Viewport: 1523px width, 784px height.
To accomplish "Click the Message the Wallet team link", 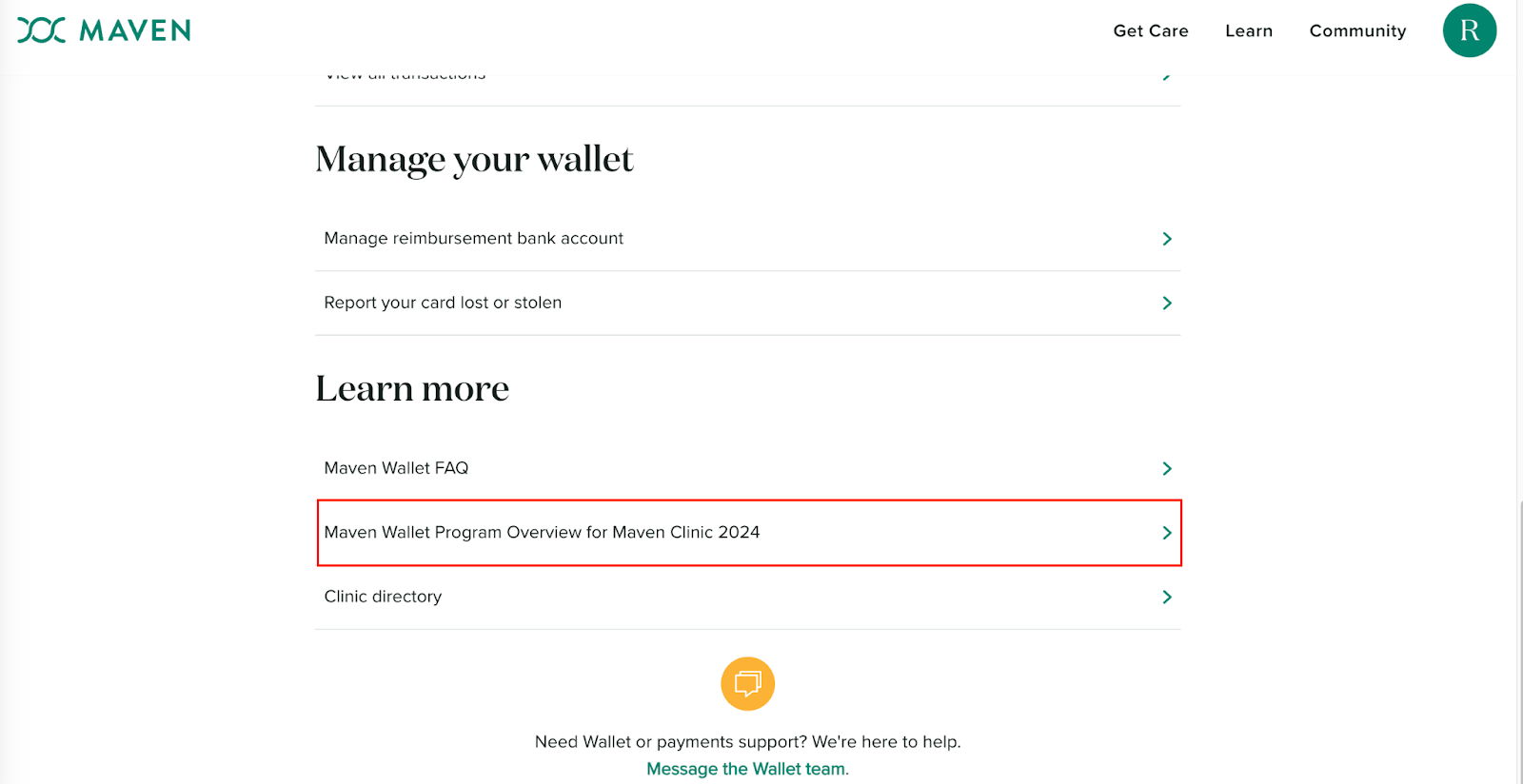I will (745, 769).
